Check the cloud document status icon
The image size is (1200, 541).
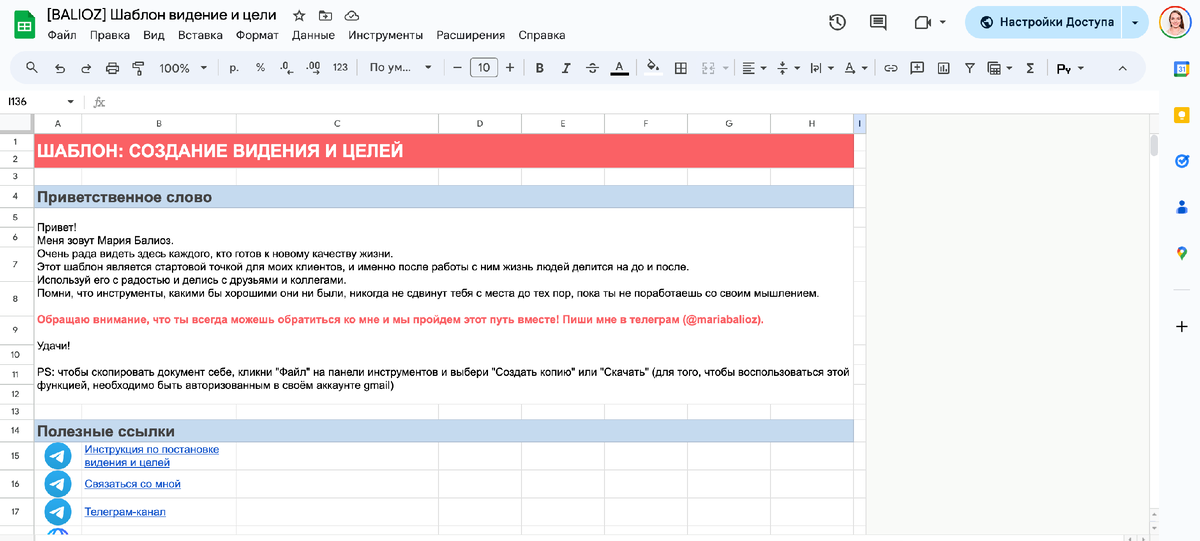point(352,16)
